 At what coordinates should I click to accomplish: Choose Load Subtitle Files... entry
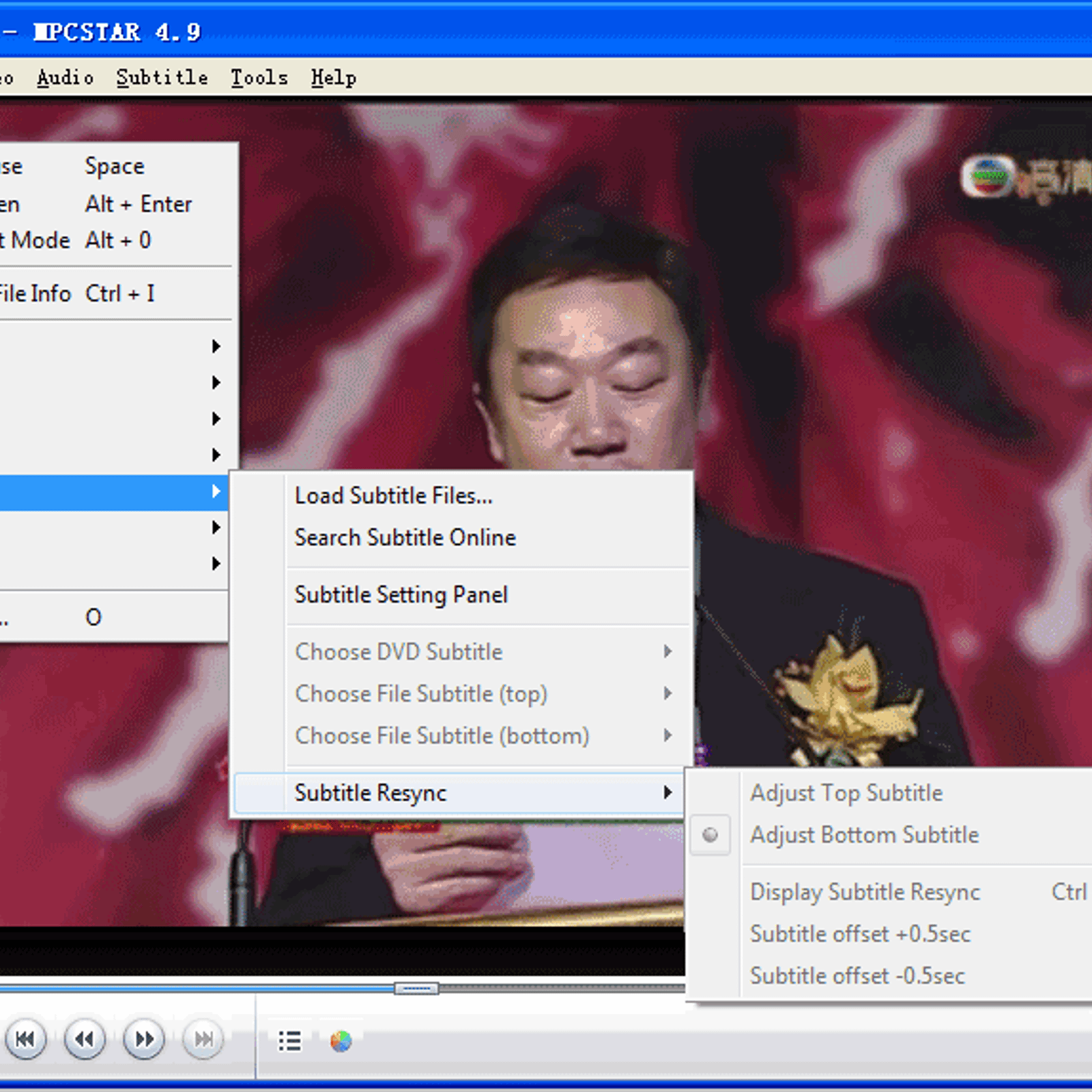tap(463, 495)
